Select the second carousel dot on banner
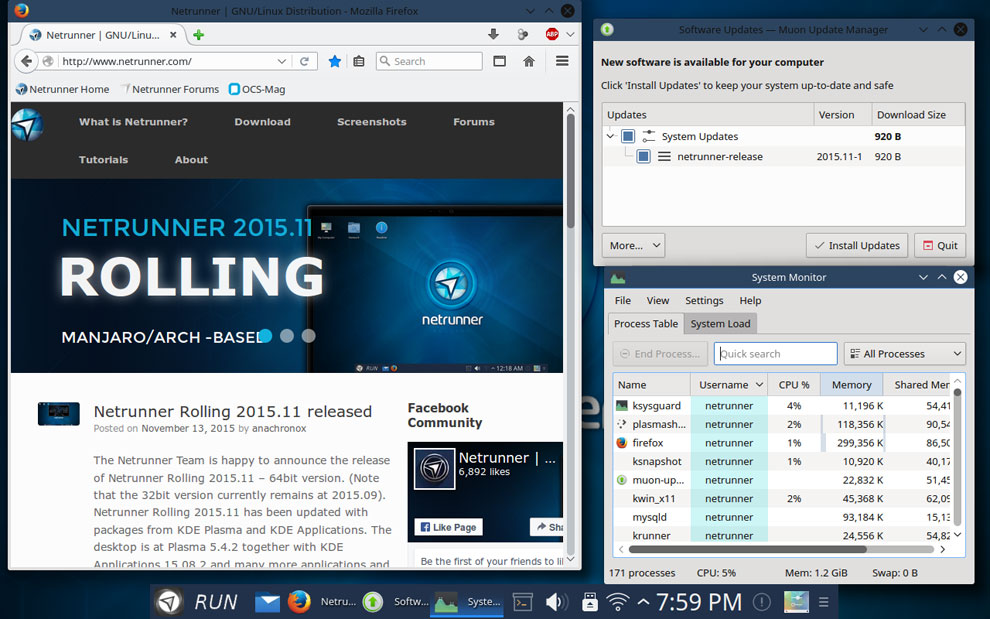Viewport: 990px width, 619px height. coord(287,336)
